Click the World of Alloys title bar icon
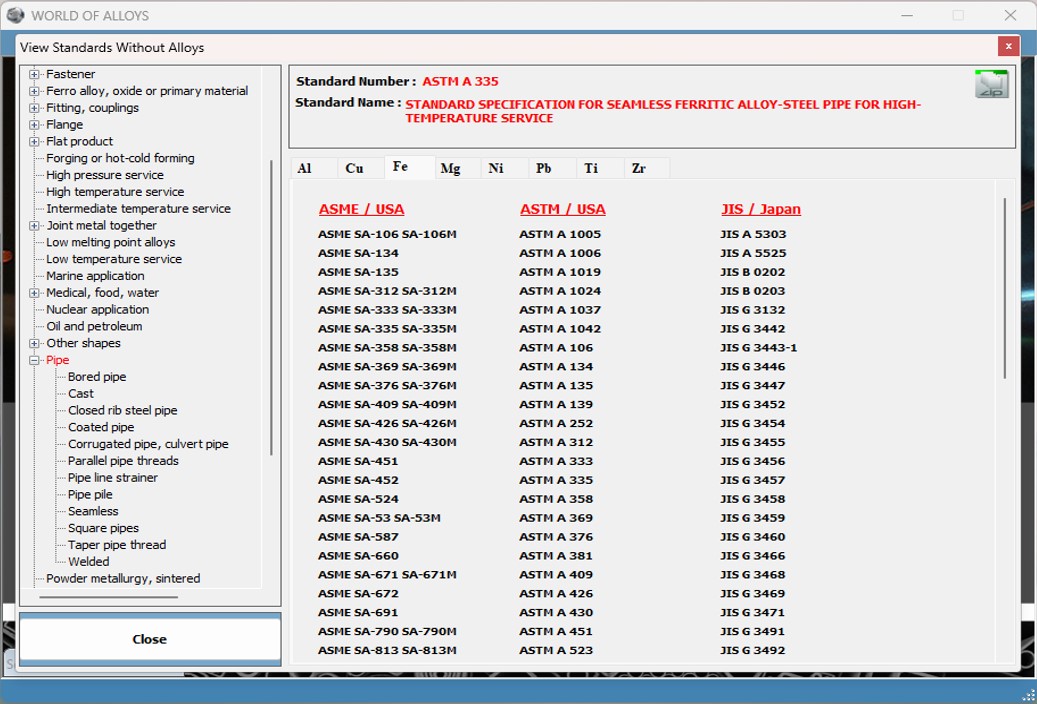Image resolution: width=1037 pixels, height=704 pixels. [15, 15]
